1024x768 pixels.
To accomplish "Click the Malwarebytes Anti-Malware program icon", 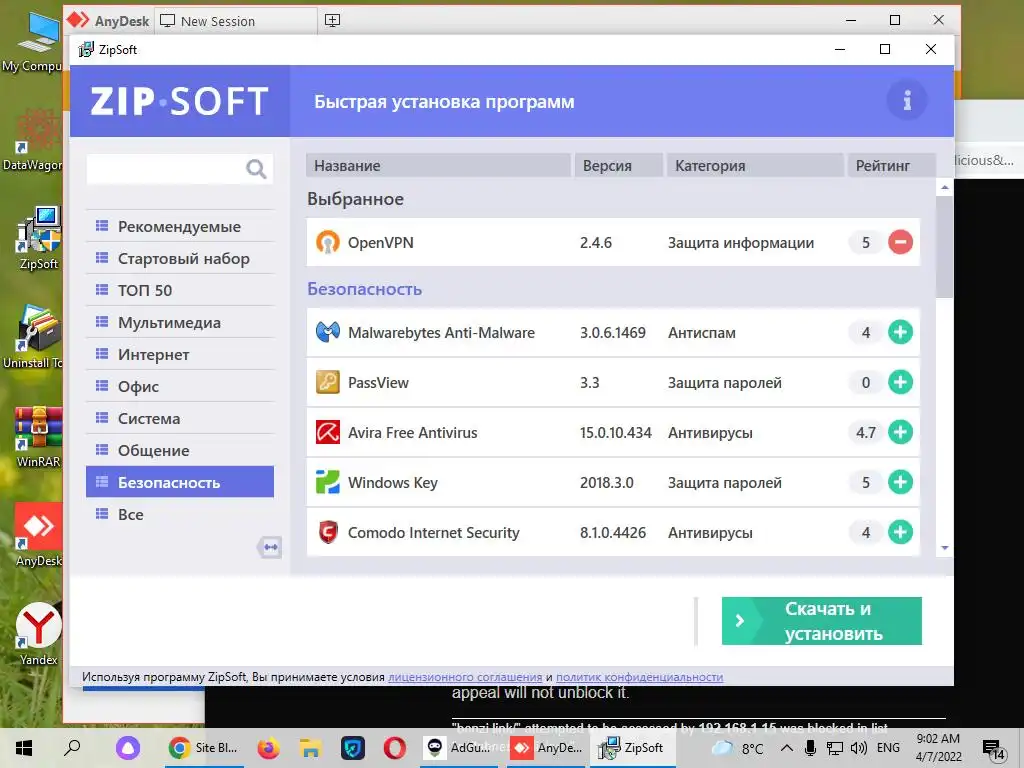I will point(328,332).
